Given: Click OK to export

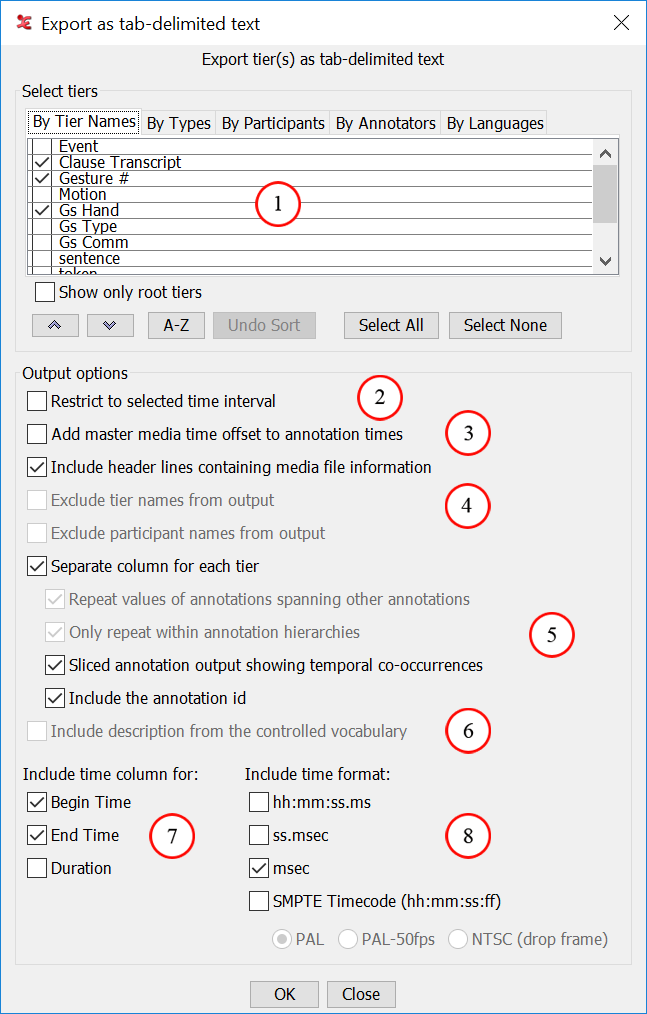Looking at the screenshot, I should point(284,994).
